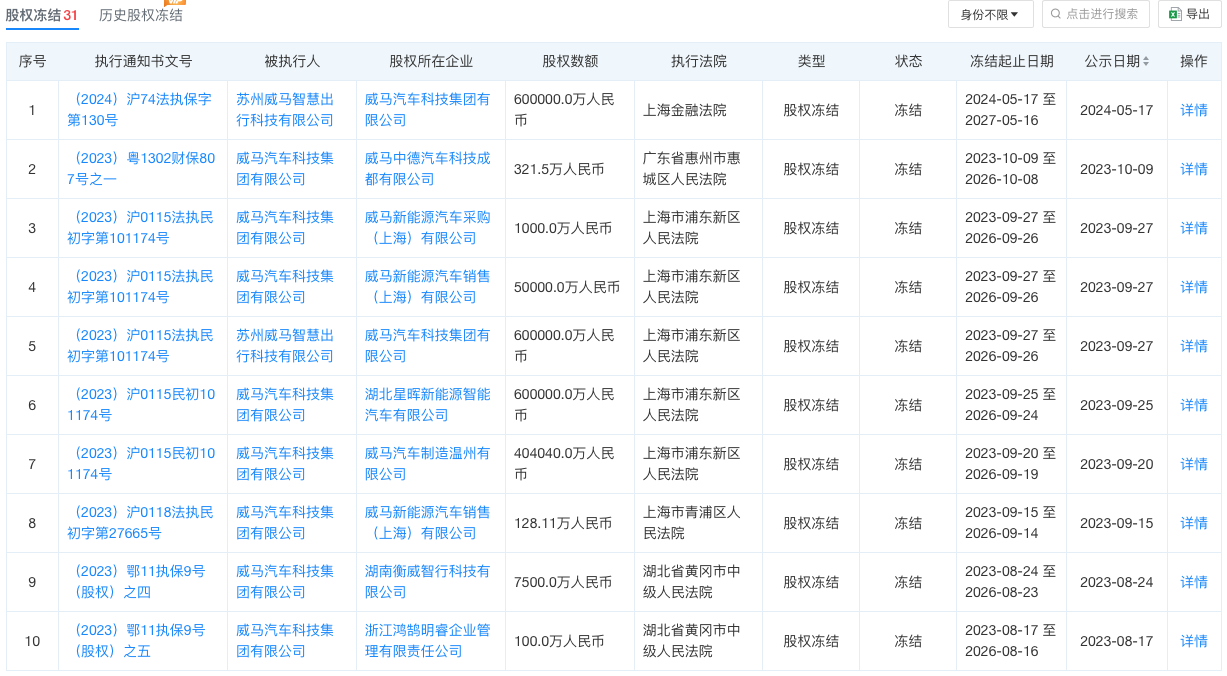The image size is (1227, 676).
Task: Open 详情 for row 1
Action: tap(1194, 110)
